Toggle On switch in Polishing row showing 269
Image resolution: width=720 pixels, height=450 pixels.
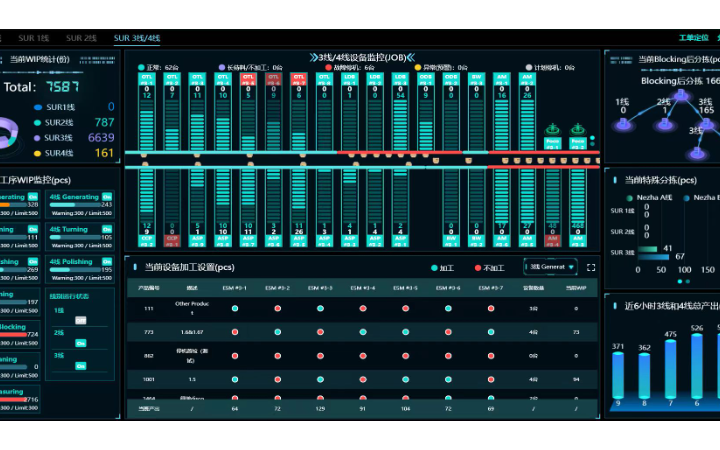tap(33, 261)
